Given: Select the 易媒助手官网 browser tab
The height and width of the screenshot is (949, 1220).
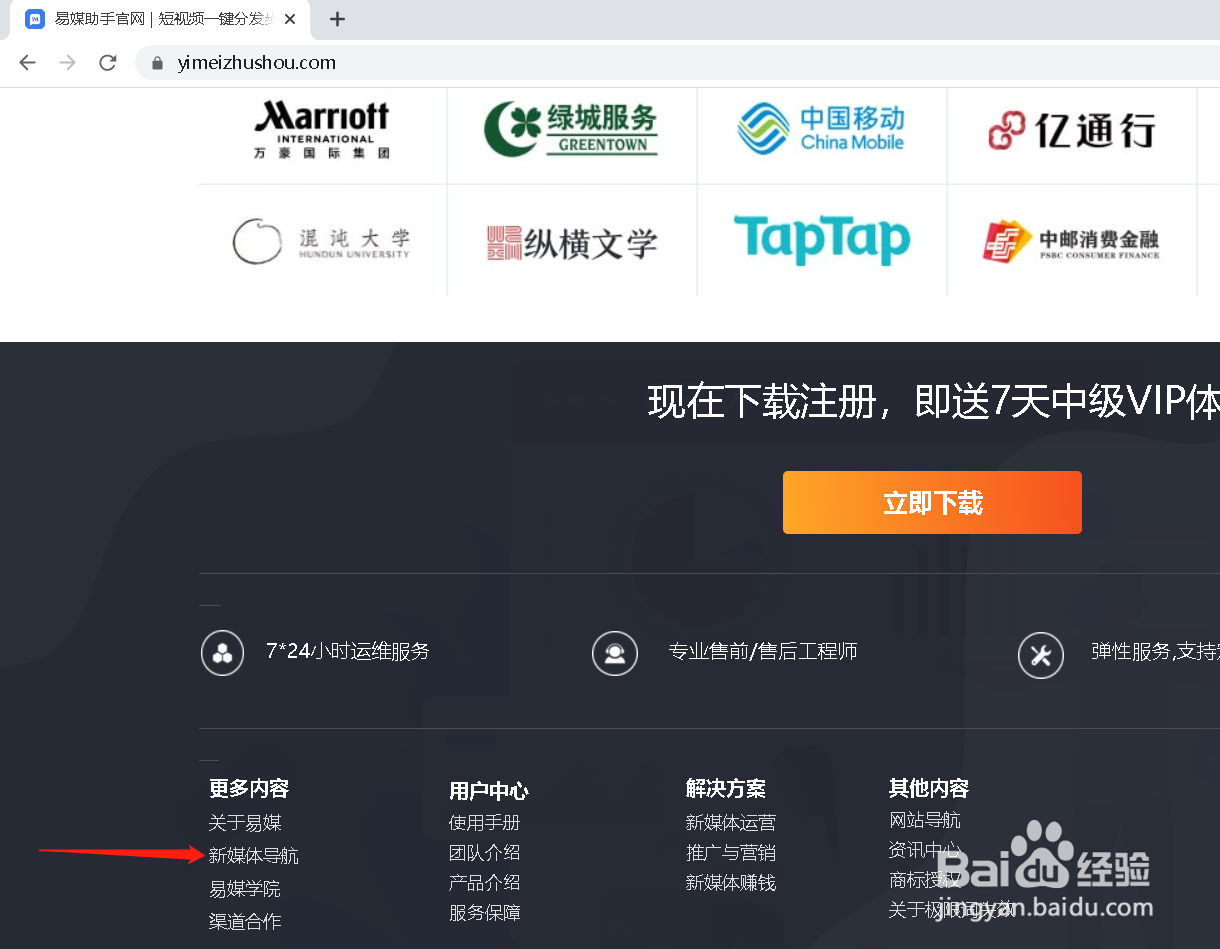Looking at the screenshot, I should pyautogui.click(x=160, y=19).
